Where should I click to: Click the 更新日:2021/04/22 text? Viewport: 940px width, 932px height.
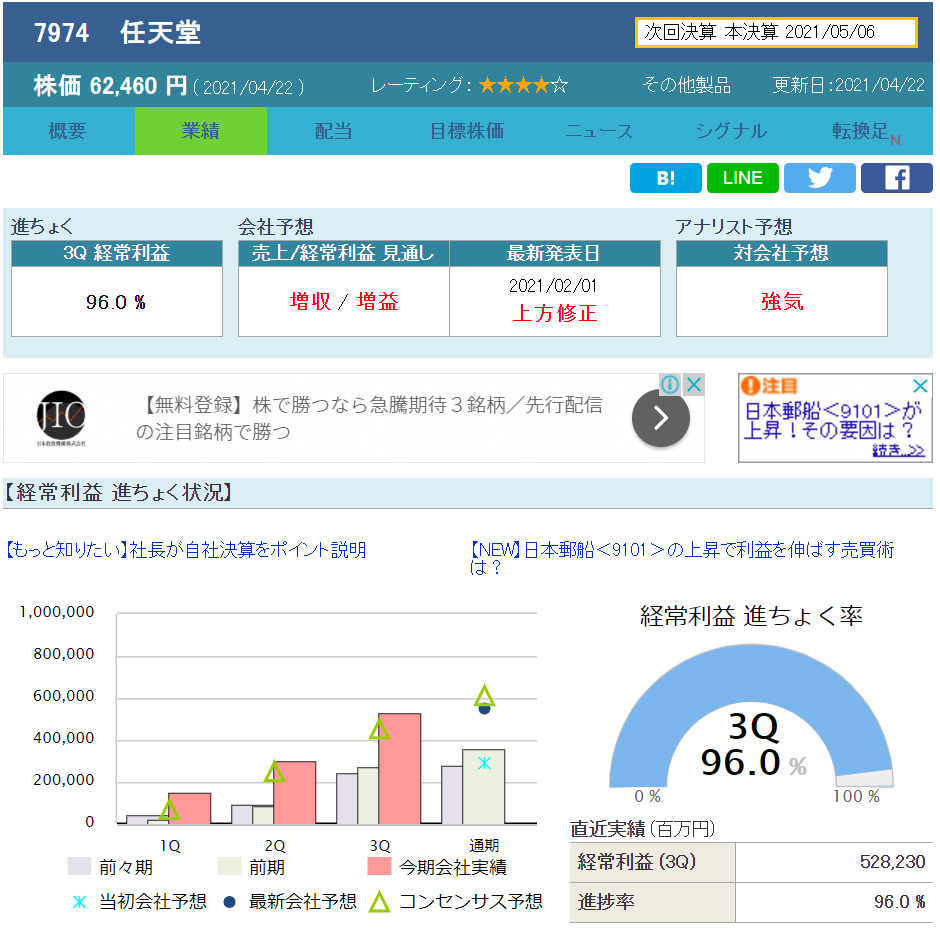point(848,85)
